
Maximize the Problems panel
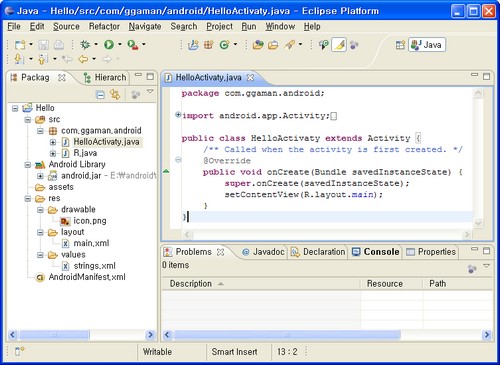[486, 251]
